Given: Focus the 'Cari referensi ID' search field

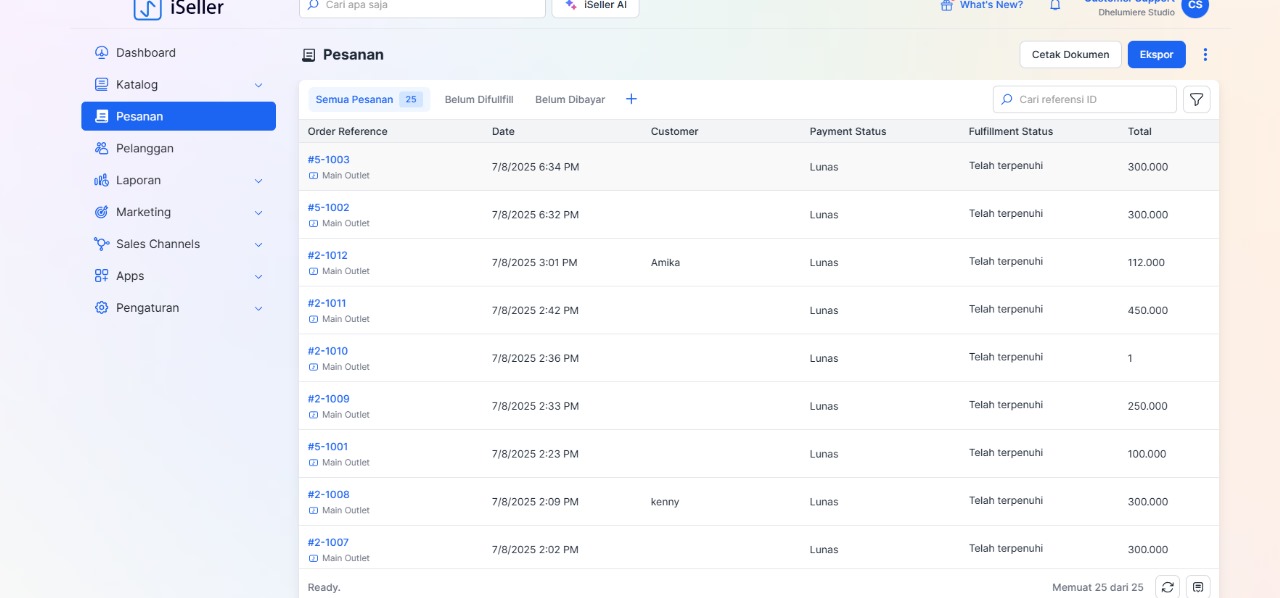Looking at the screenshot, I should (x=1084, y=99).
